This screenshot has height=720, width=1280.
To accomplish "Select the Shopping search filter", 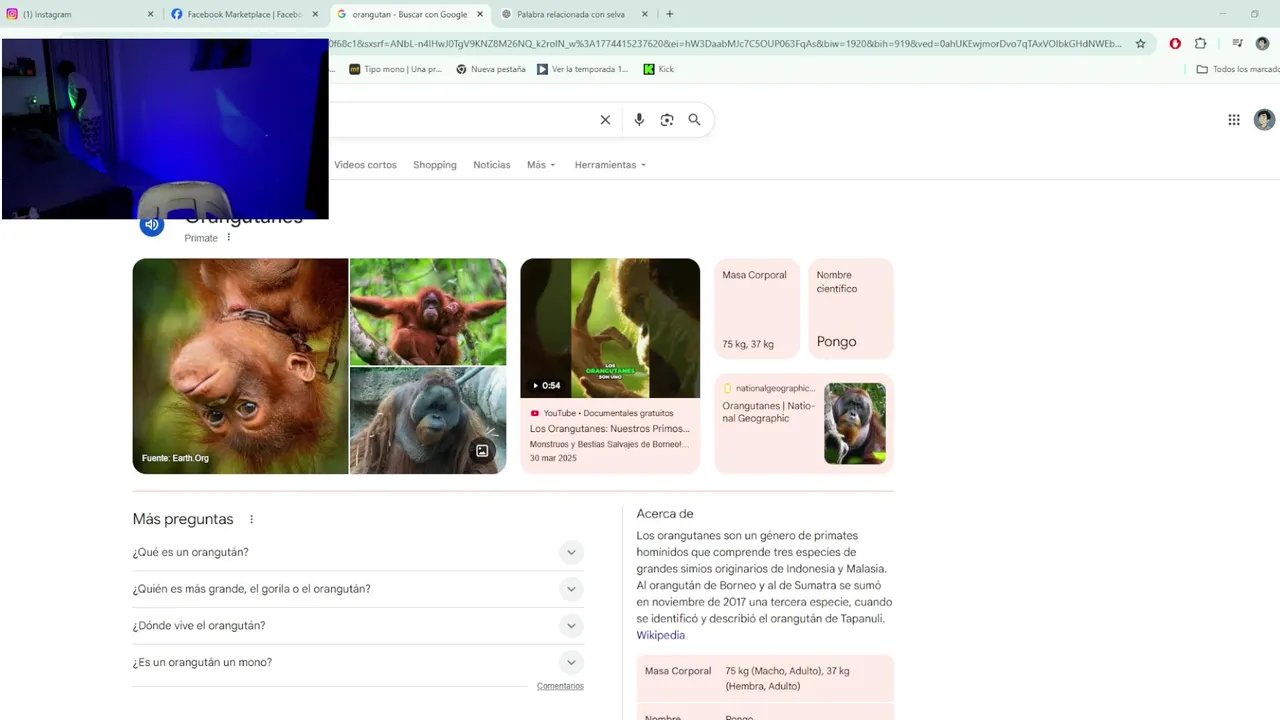I will (x=435, y=165).
